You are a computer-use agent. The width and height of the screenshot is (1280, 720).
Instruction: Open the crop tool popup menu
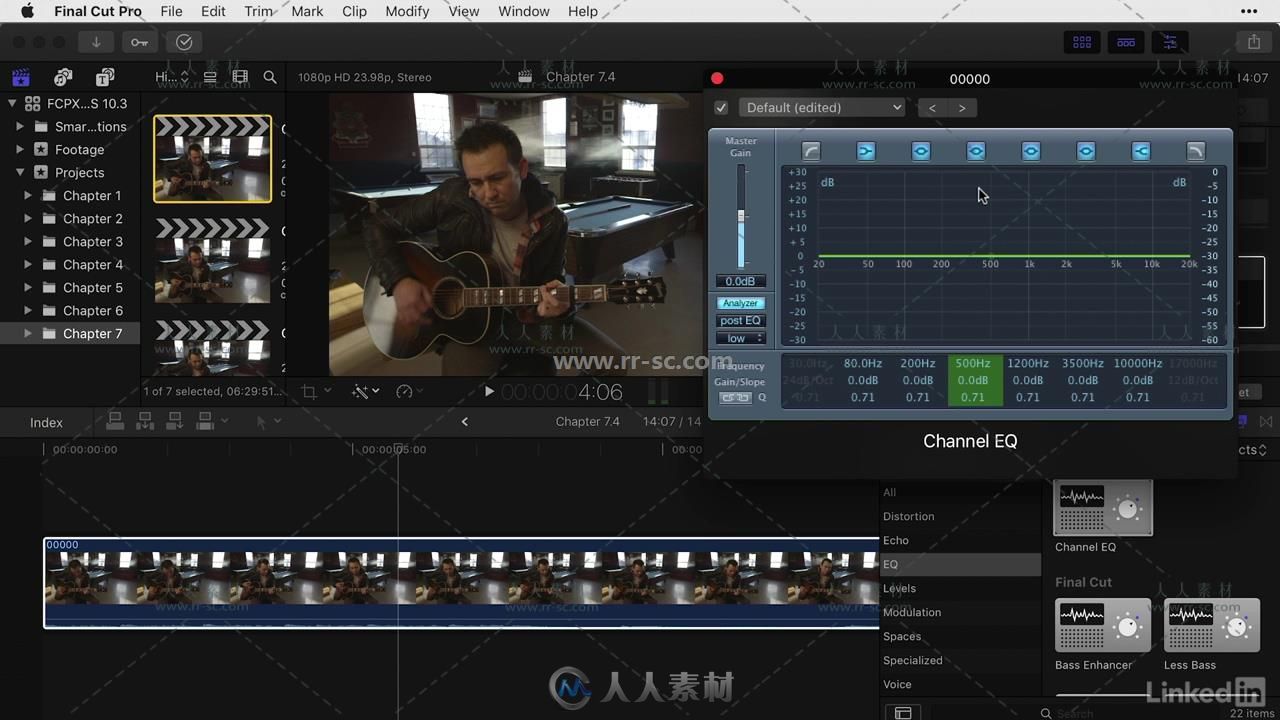[315, 392]
